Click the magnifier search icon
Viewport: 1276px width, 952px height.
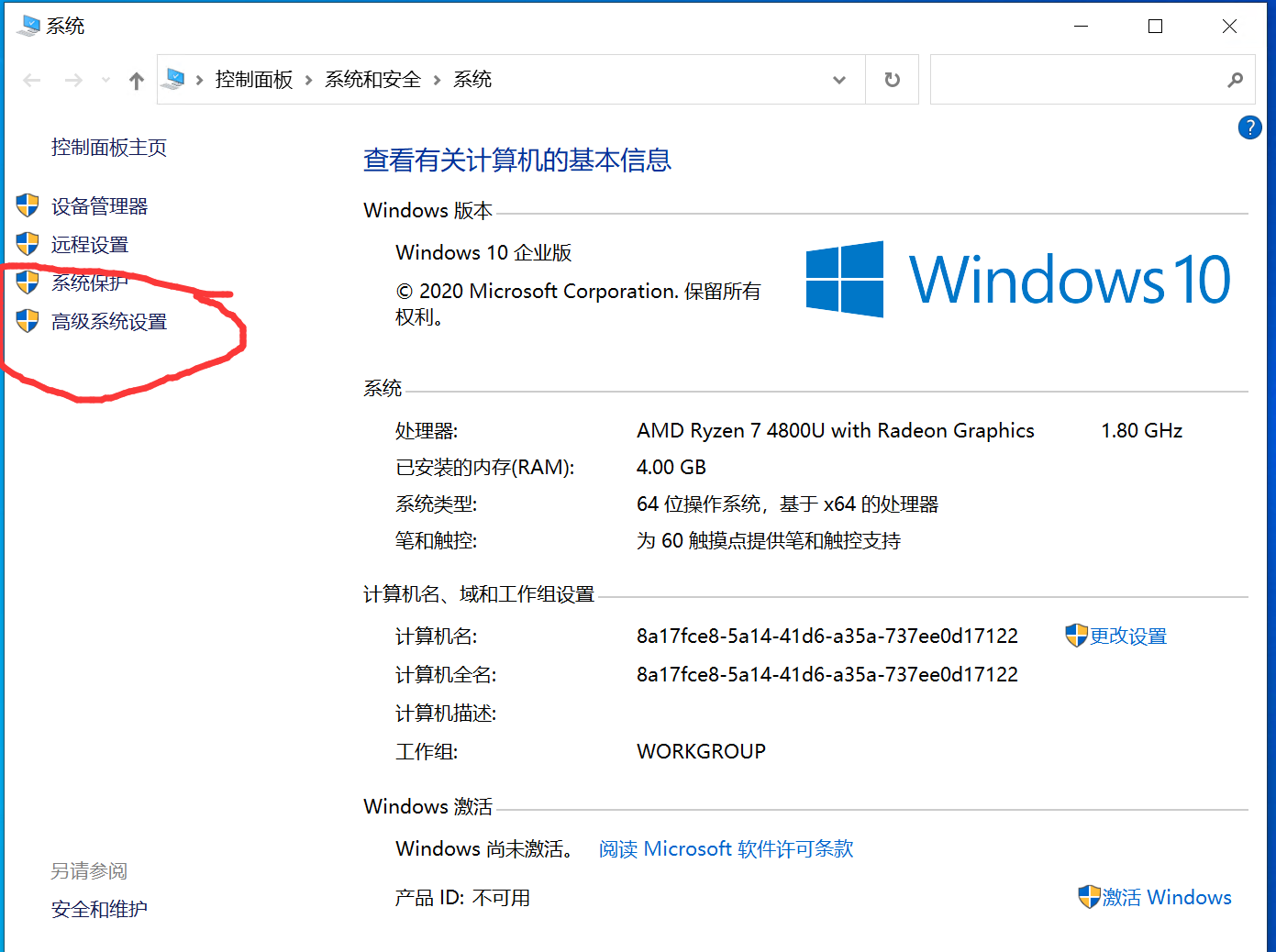click(1236, 80)
